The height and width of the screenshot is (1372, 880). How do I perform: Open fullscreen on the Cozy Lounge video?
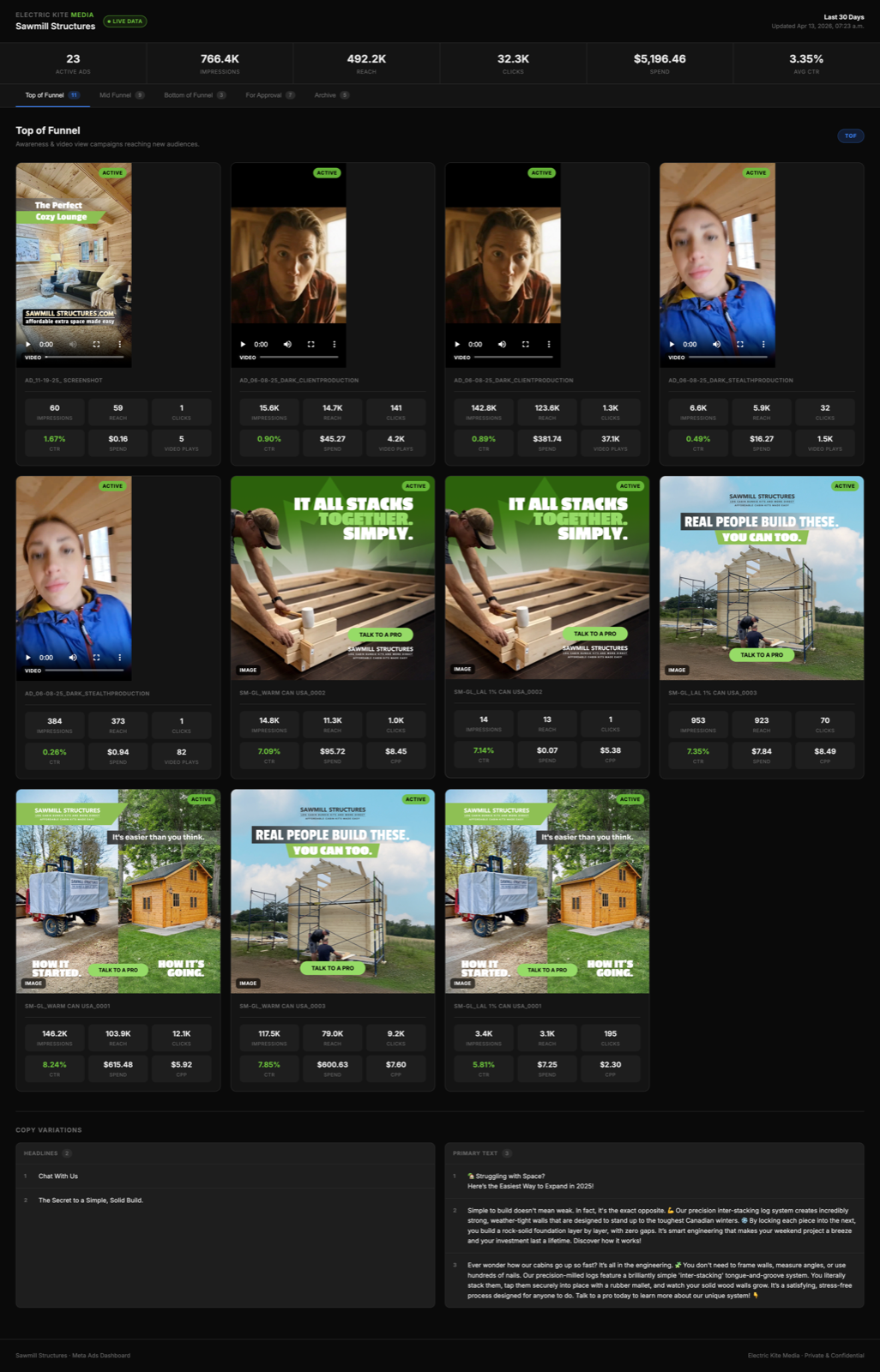(96, 345)
